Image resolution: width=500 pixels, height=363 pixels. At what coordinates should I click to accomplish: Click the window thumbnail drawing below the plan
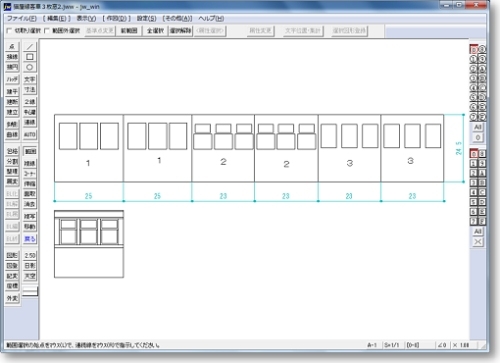(x=89, y=244)
